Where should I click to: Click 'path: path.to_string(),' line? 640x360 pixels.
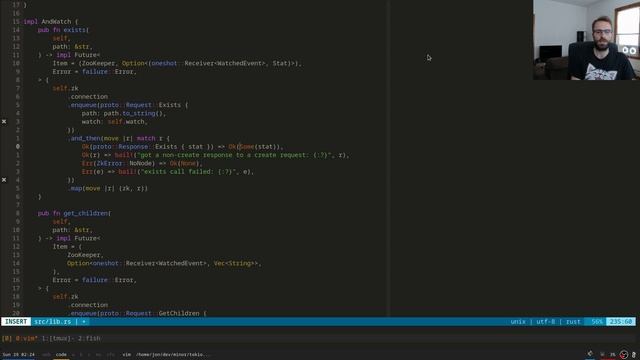[124, 113]
